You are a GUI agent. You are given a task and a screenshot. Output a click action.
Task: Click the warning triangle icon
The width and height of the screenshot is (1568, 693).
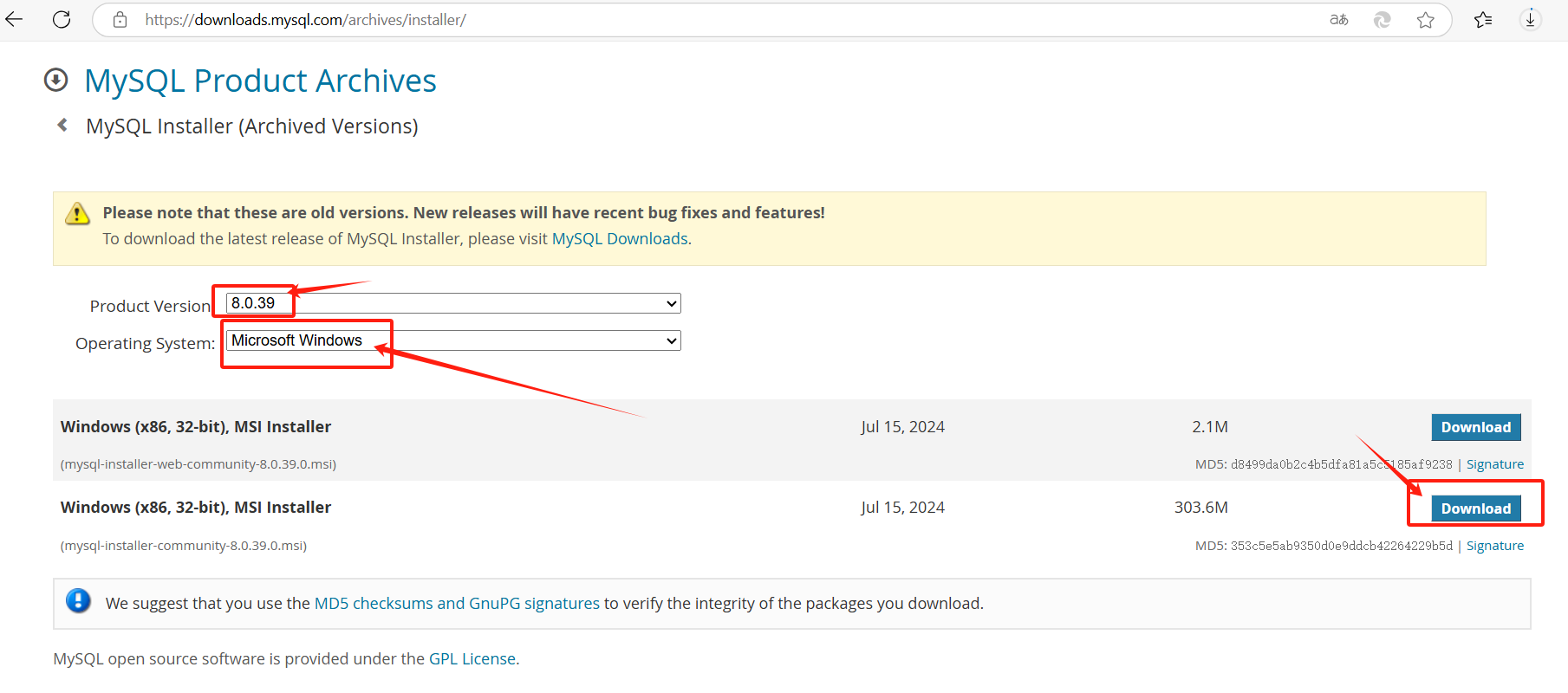[78, 213]
